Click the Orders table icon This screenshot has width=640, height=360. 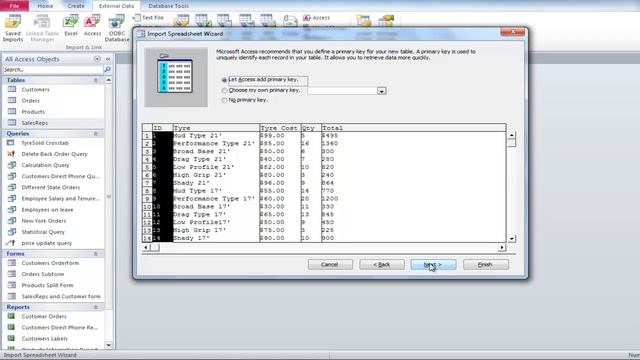click(12, 100)
